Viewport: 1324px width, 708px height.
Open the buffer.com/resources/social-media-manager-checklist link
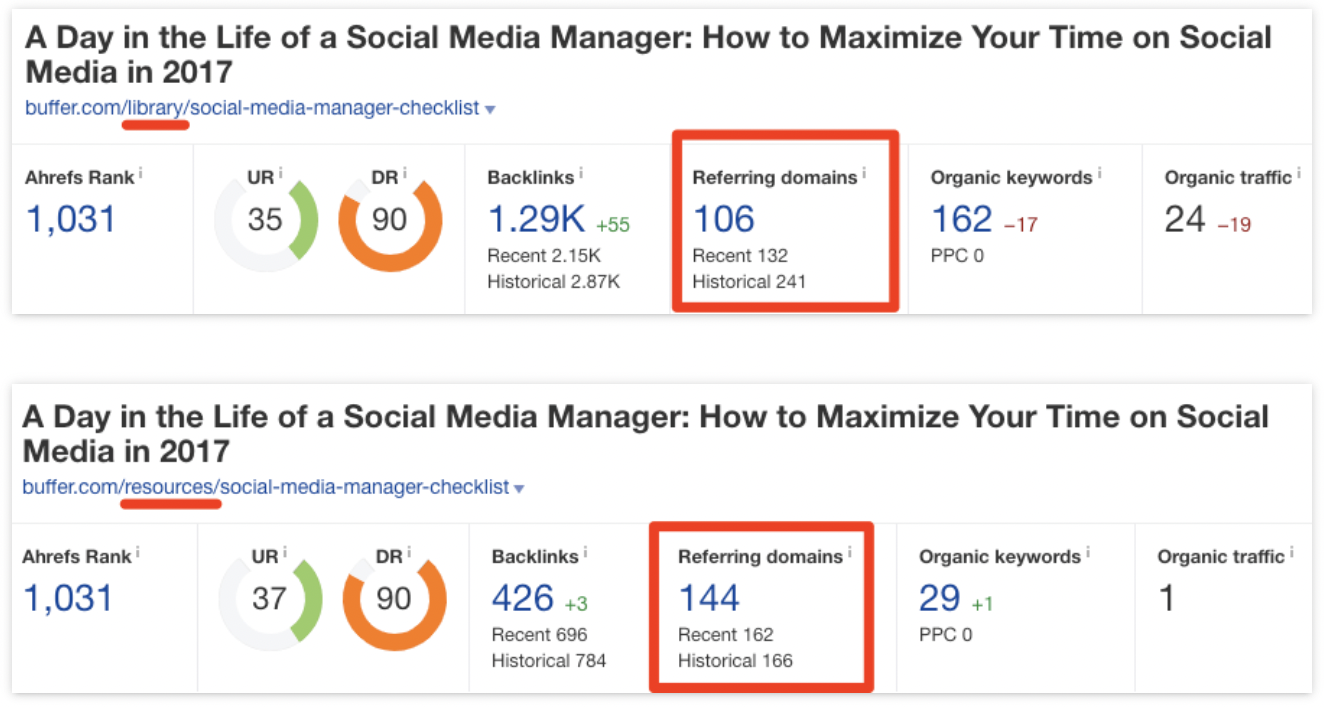[266, 488]
